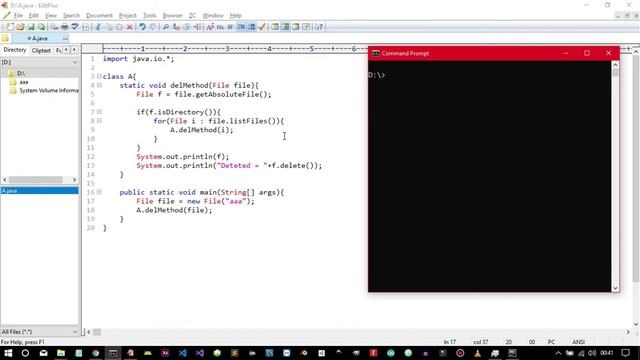Select the D:\ folder in the directory tree
Screen dimensions: 640x360
(21, 73)
